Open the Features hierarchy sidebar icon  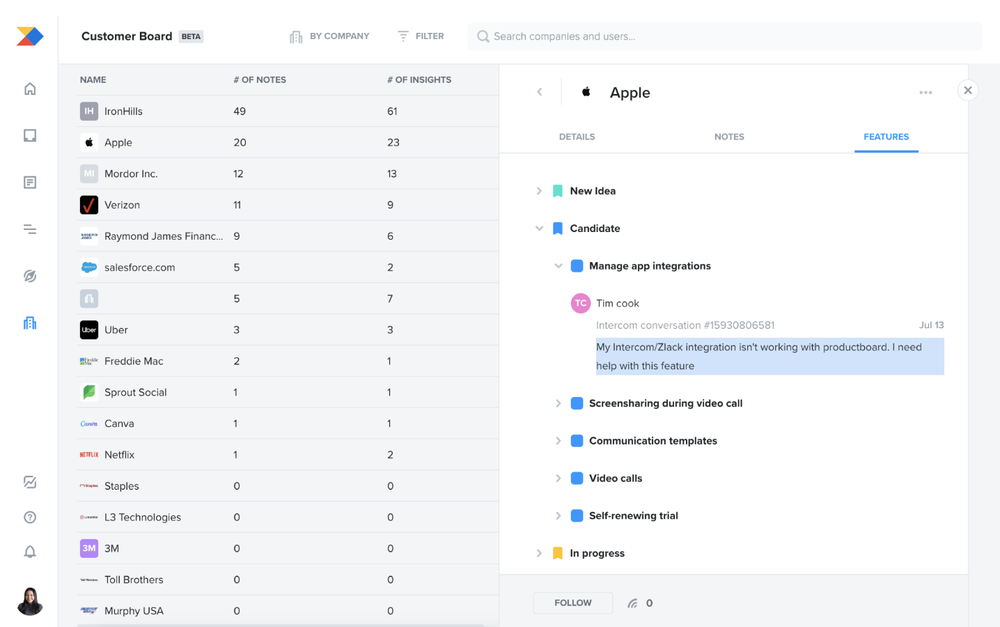coord(30,229)
